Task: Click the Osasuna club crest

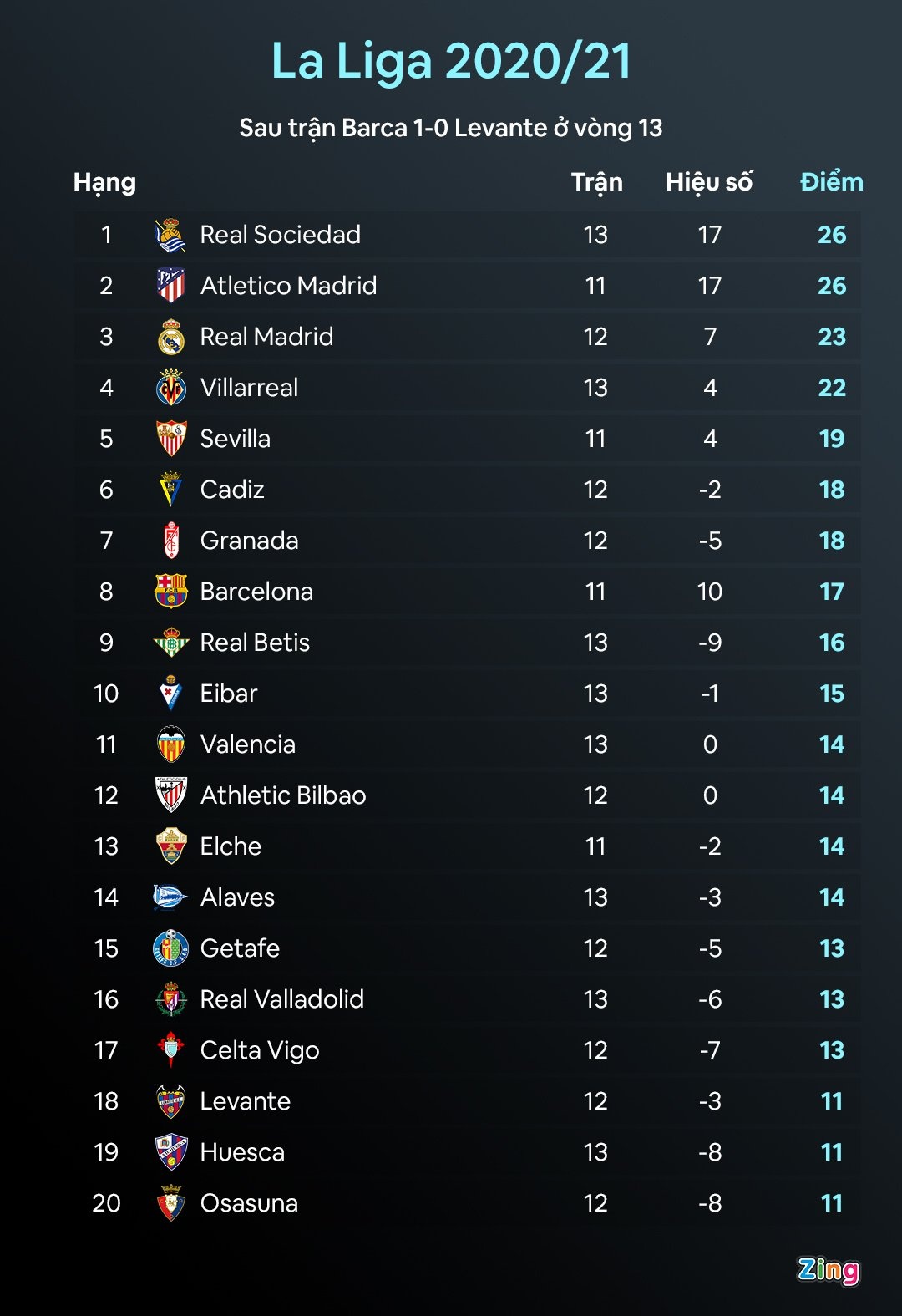Action: point(171,1203)
